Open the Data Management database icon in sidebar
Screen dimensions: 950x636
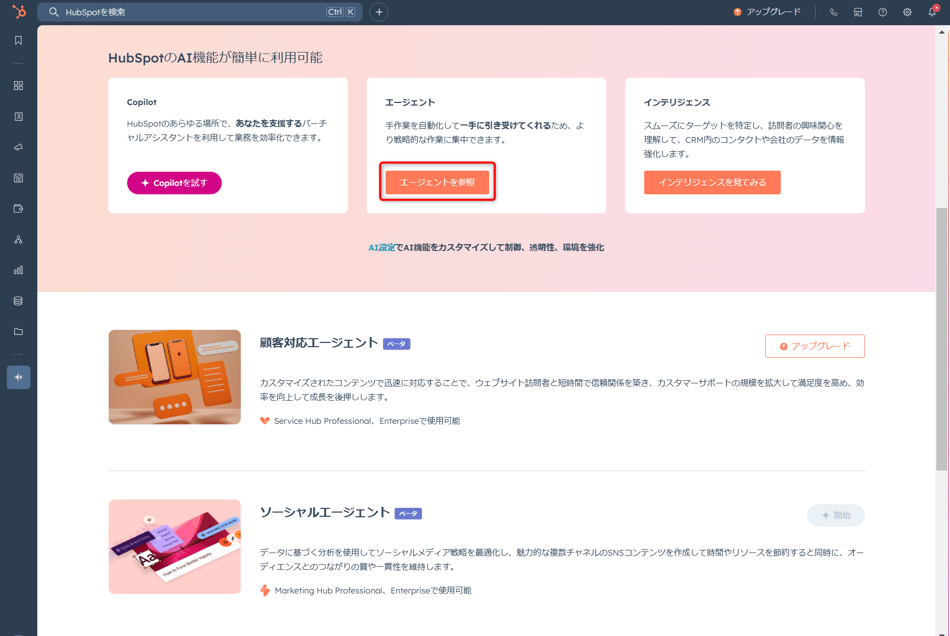click(18, 301)
